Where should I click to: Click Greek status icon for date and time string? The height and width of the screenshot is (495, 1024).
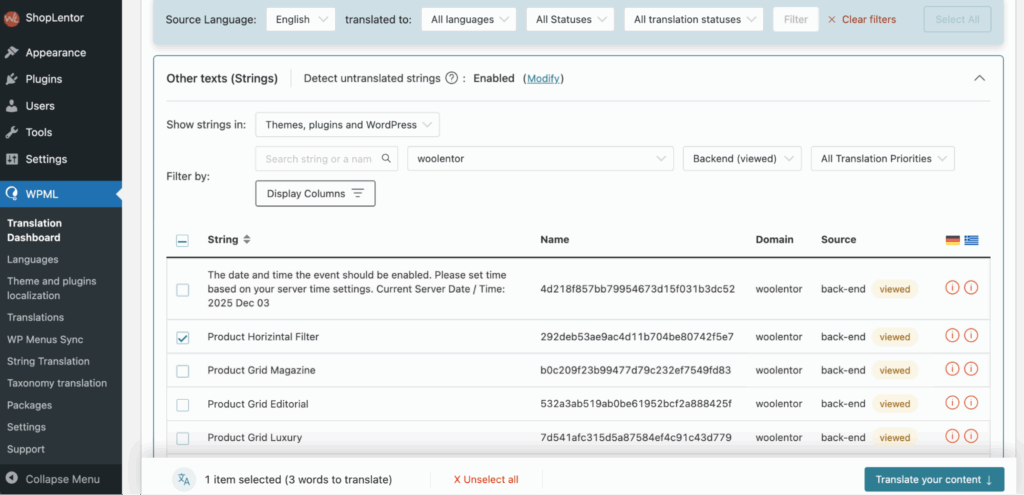(971, 287)
